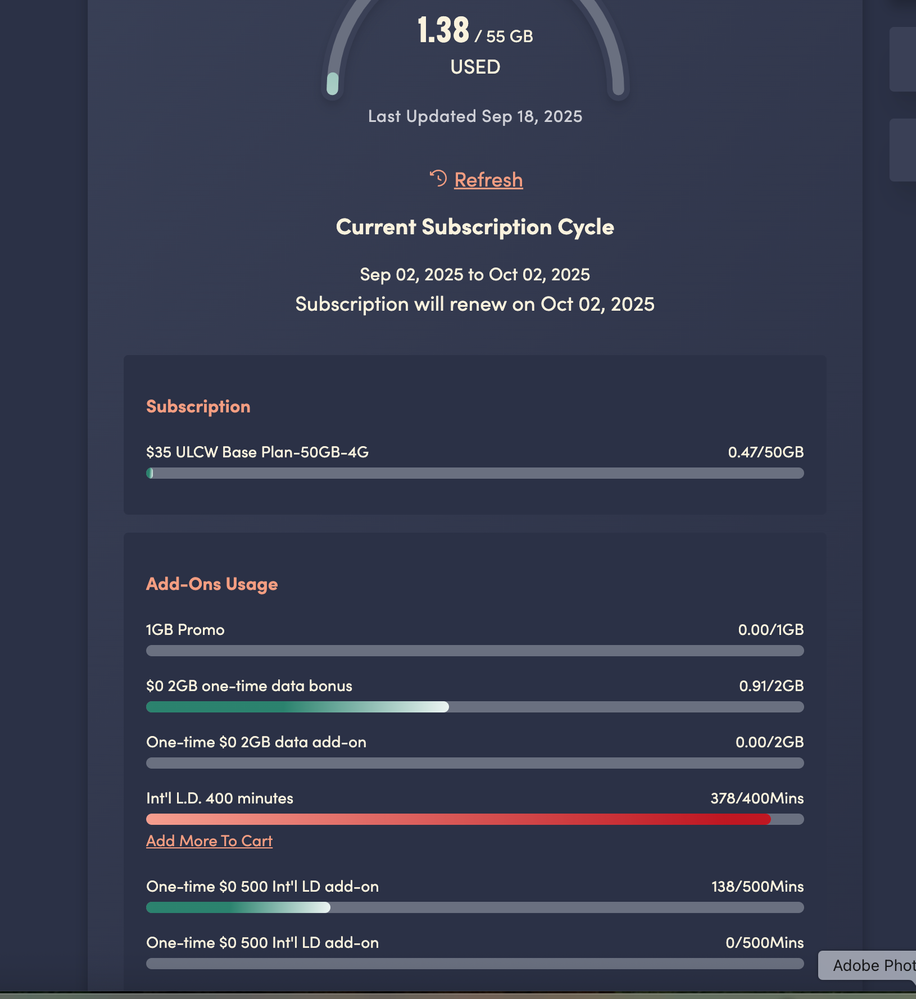Click the 138/500Mins add-on progress bar
This screenshot has height=999, width=916.
point(475,907)
